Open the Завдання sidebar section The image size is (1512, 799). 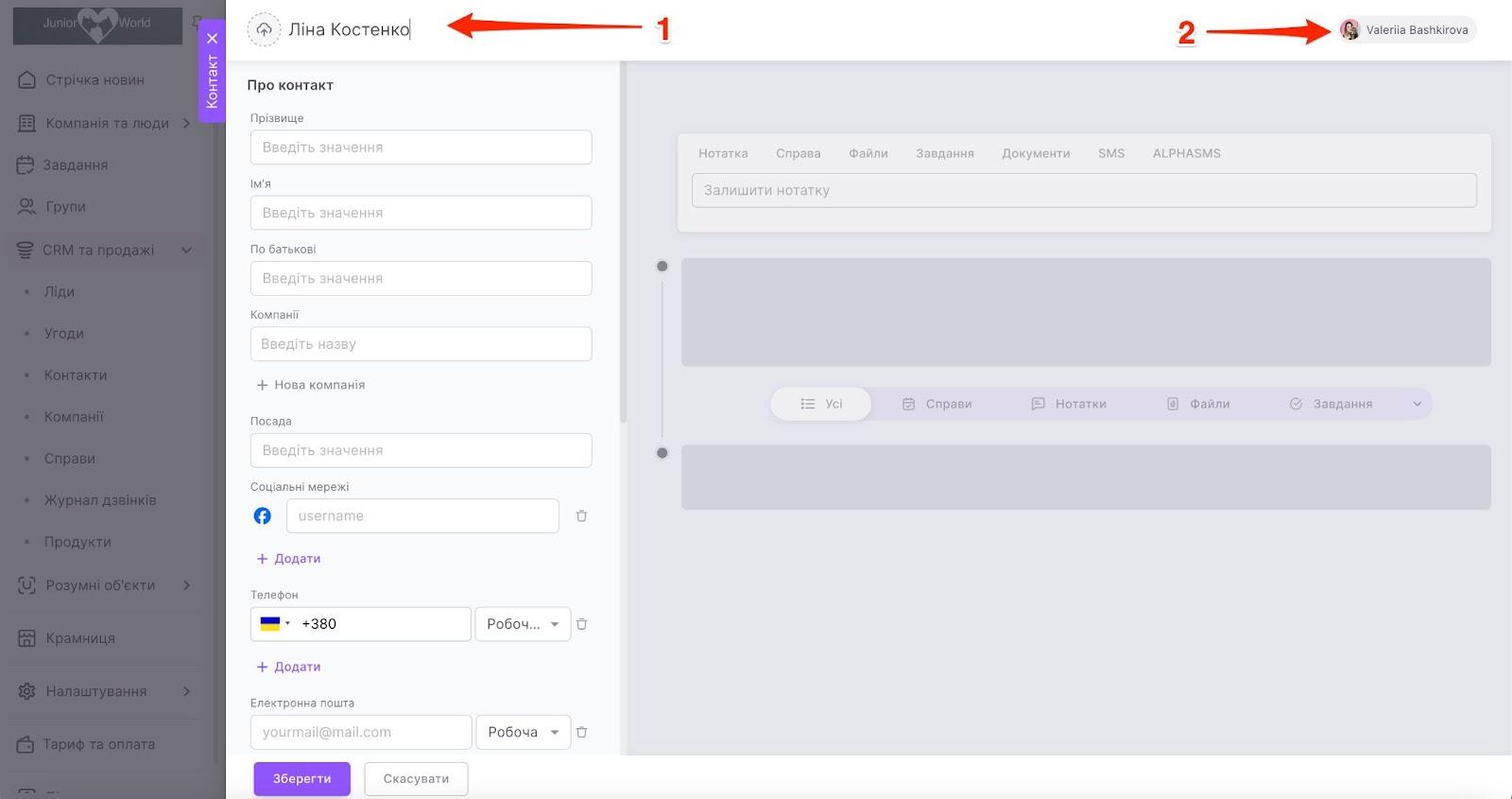pyautogui.click(x=75, y=165)
